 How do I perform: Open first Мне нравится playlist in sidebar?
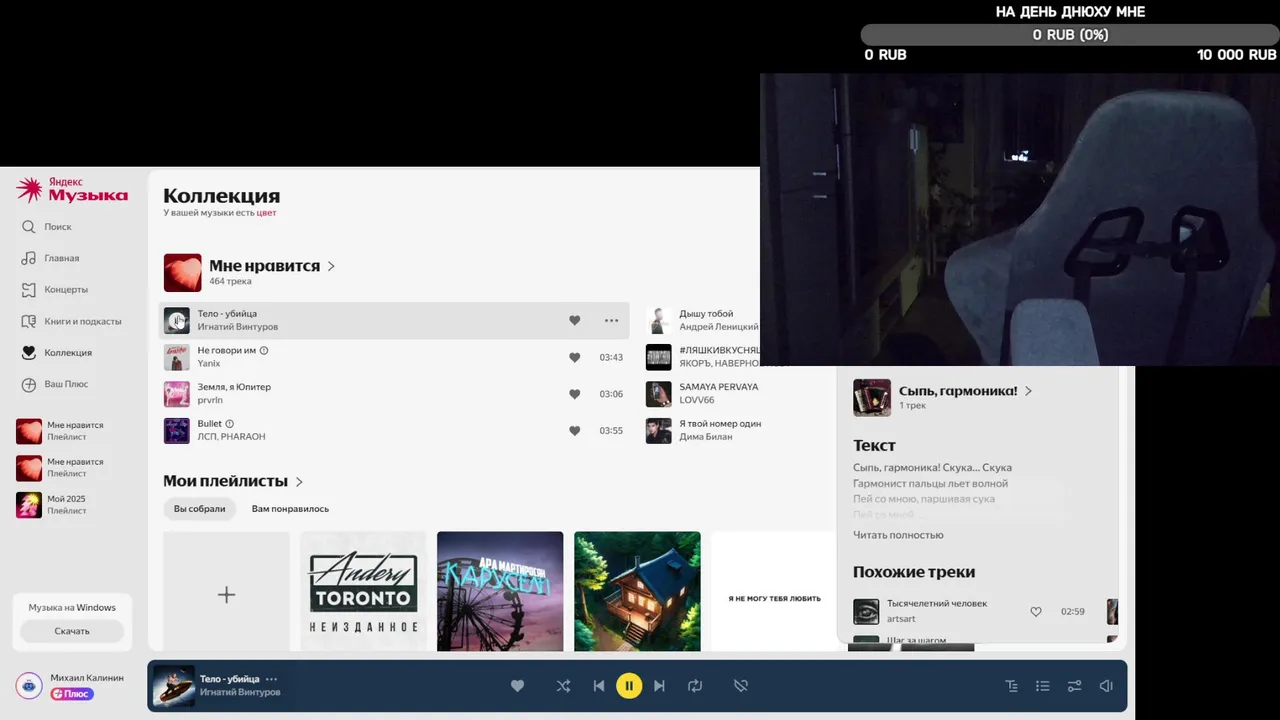[60, 431]
